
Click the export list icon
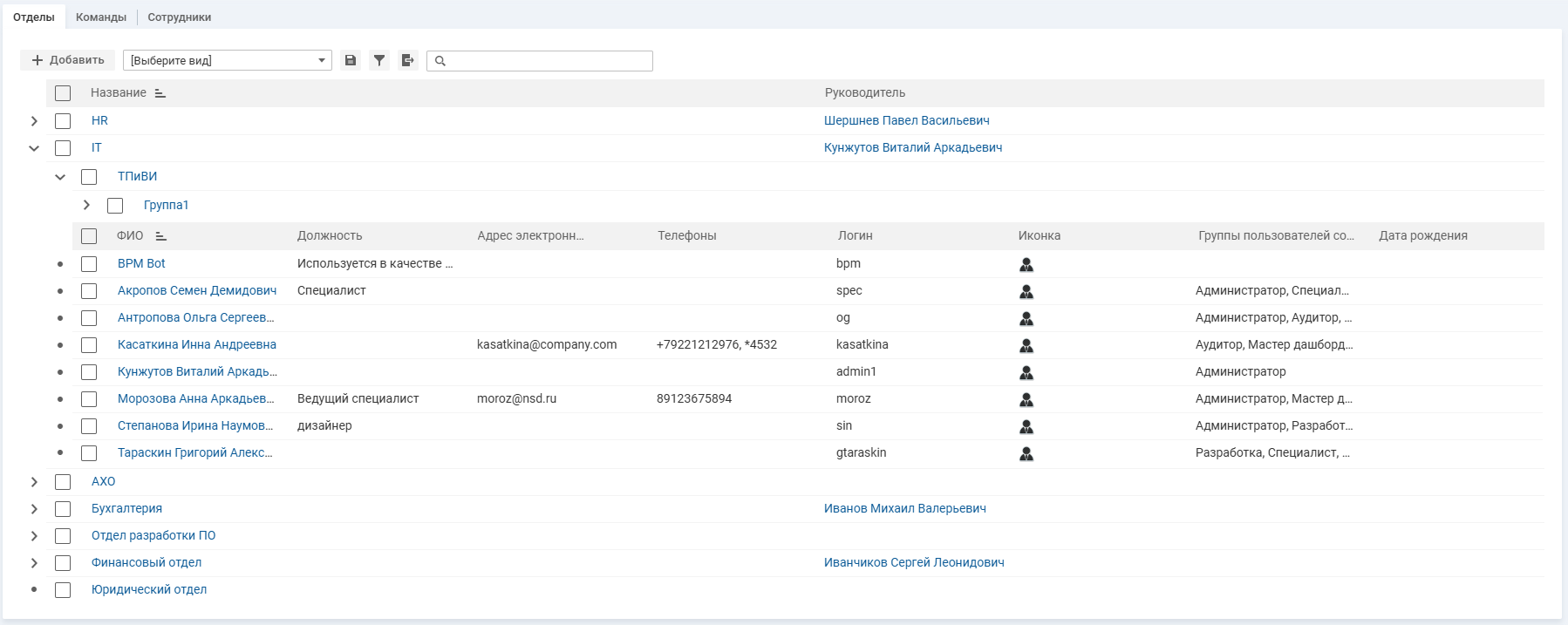tap(407, 60)
